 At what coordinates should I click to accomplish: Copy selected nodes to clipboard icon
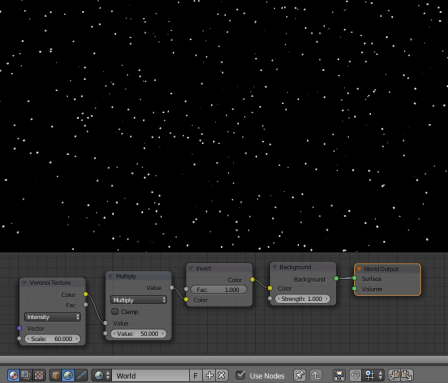(x=395, y=375)
